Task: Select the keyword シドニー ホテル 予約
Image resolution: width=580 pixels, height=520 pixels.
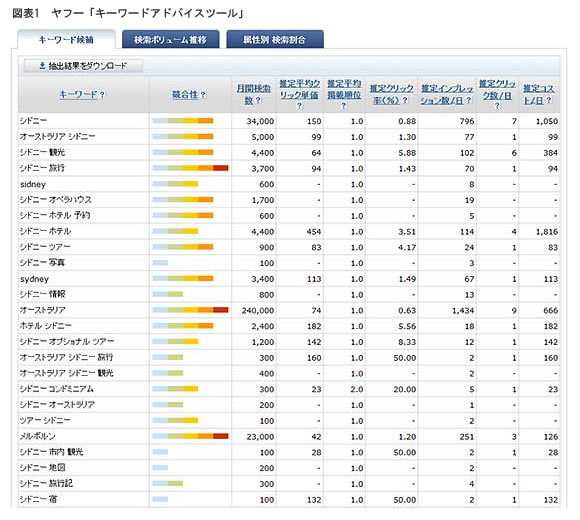Action: 55,216
